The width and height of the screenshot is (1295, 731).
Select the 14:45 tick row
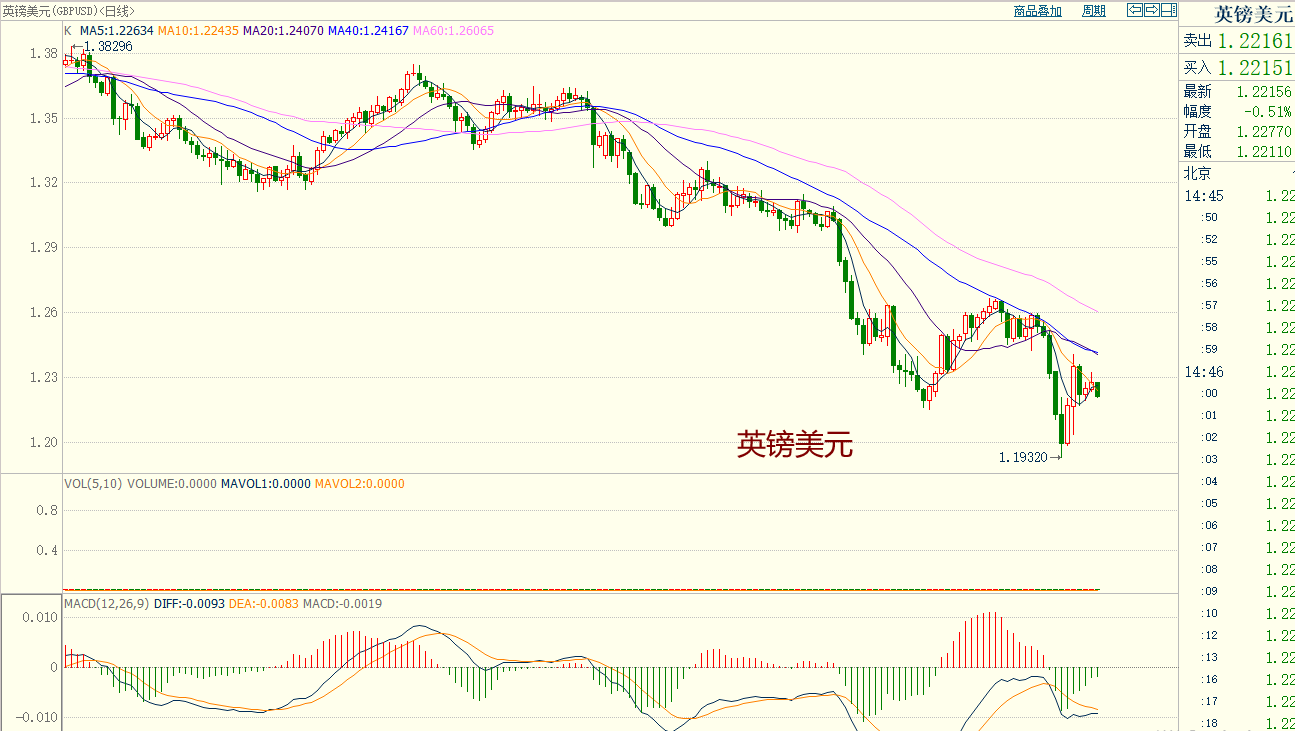(x=1238, y=195)
